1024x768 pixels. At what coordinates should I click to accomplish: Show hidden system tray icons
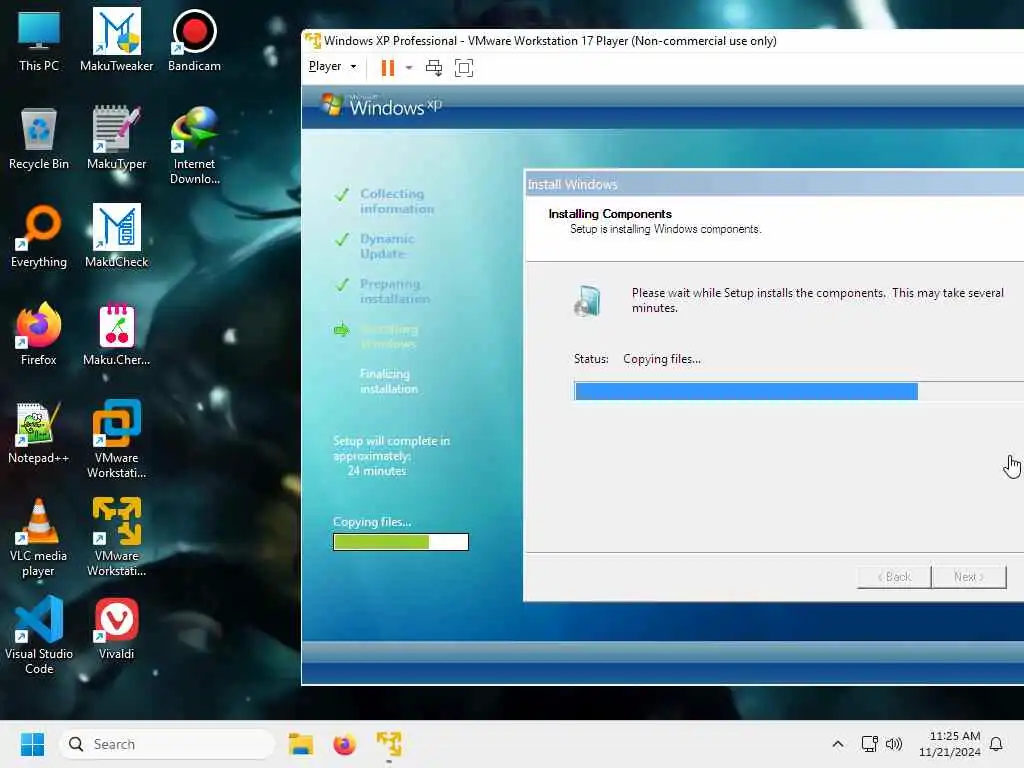pos(838,744)
